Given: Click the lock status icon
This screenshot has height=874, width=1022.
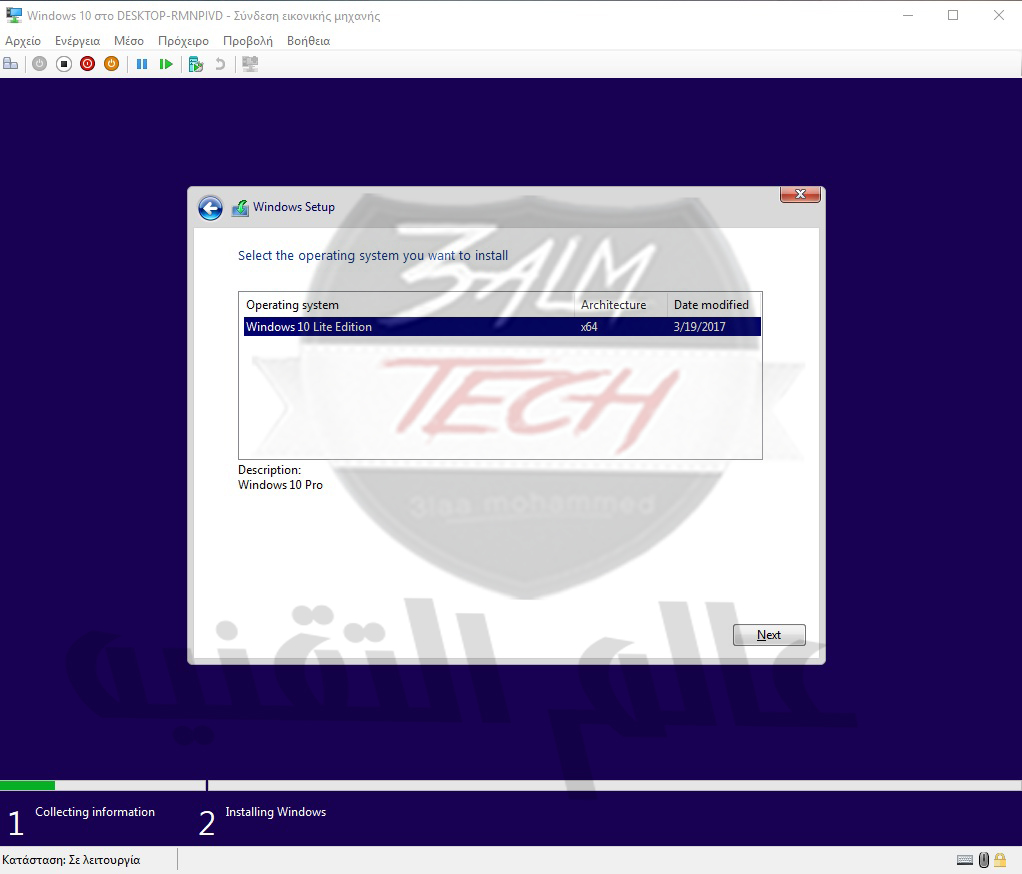Looking at the screenshot, I should (1000, 860).
